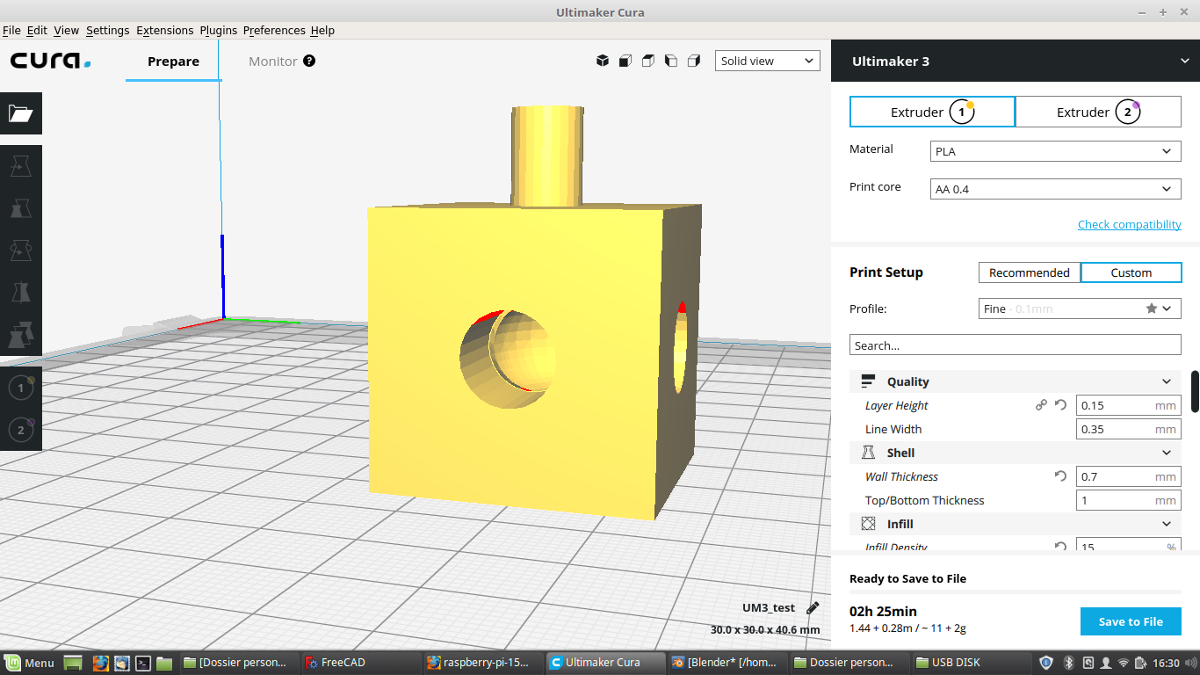
Task: Click the settings panel scrollbar handle
Action: pos(1195,392)
